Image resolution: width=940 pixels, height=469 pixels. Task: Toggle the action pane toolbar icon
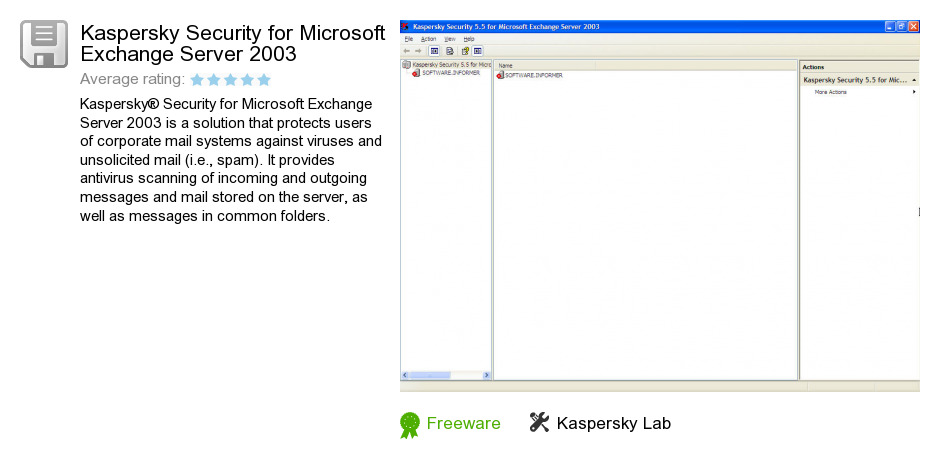(478, 52)
